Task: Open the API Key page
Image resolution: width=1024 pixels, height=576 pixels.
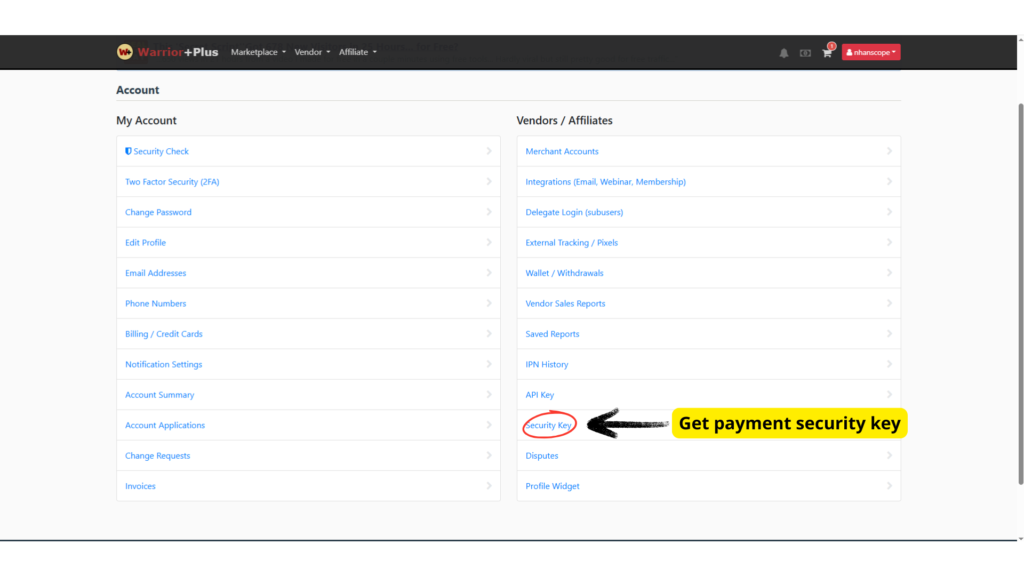Action: (x=540, y=395)
